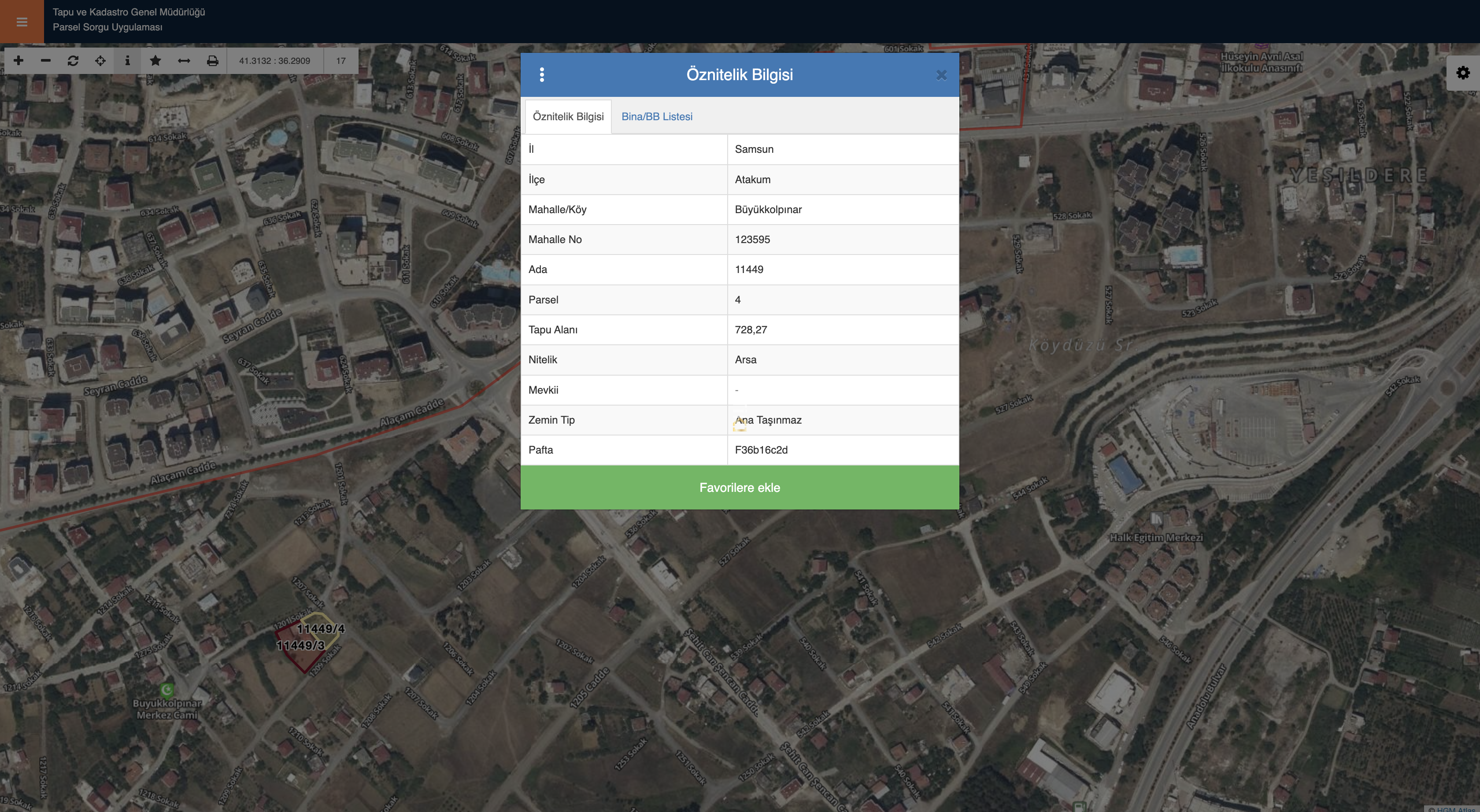Open favorites with the star icon
The image size is (1480, 812).
point(155,61)
